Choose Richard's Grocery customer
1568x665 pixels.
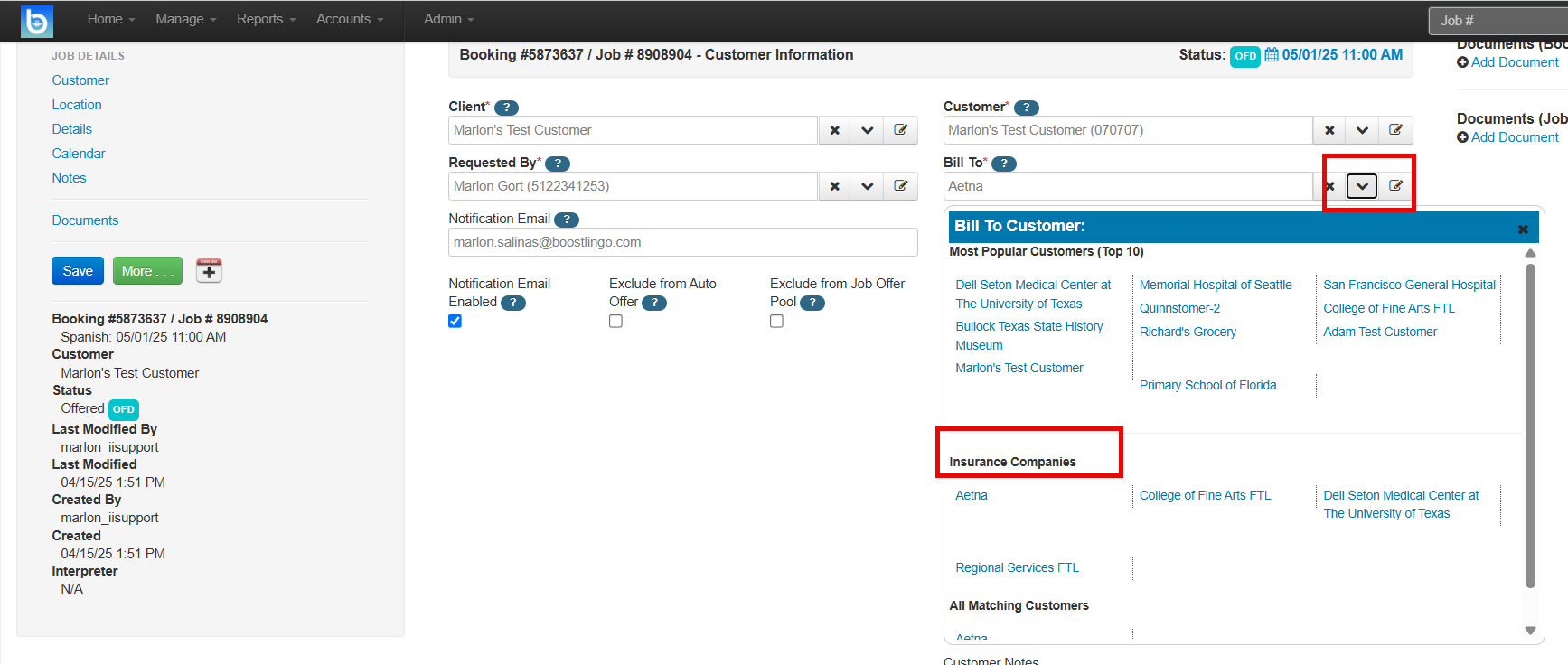pos(1188,332)
